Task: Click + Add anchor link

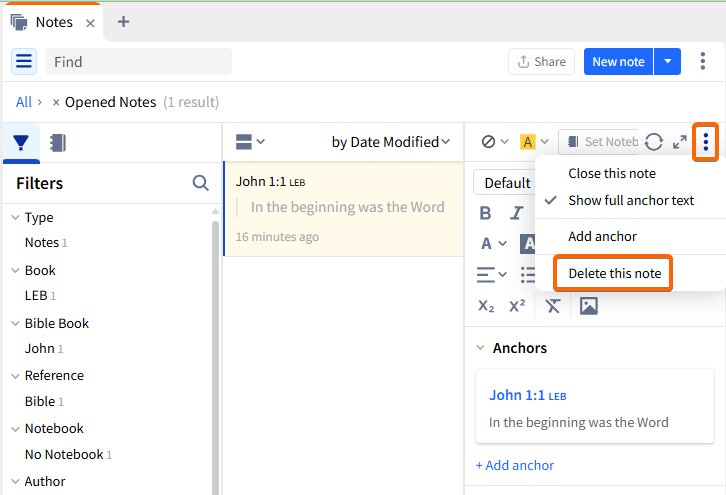Action: [x=515, y=465]
